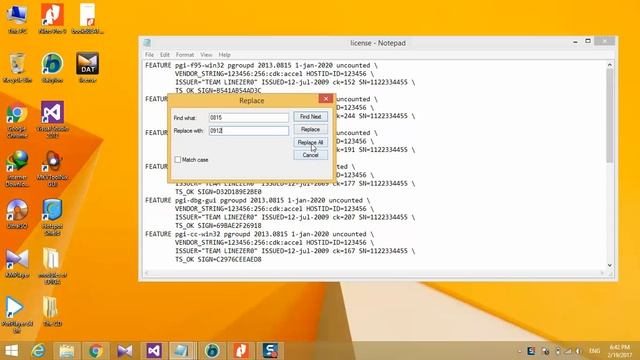The image size is (640, 360).
Task: Launch Google Chrome desktop shortcut
Action: [17, 120]
